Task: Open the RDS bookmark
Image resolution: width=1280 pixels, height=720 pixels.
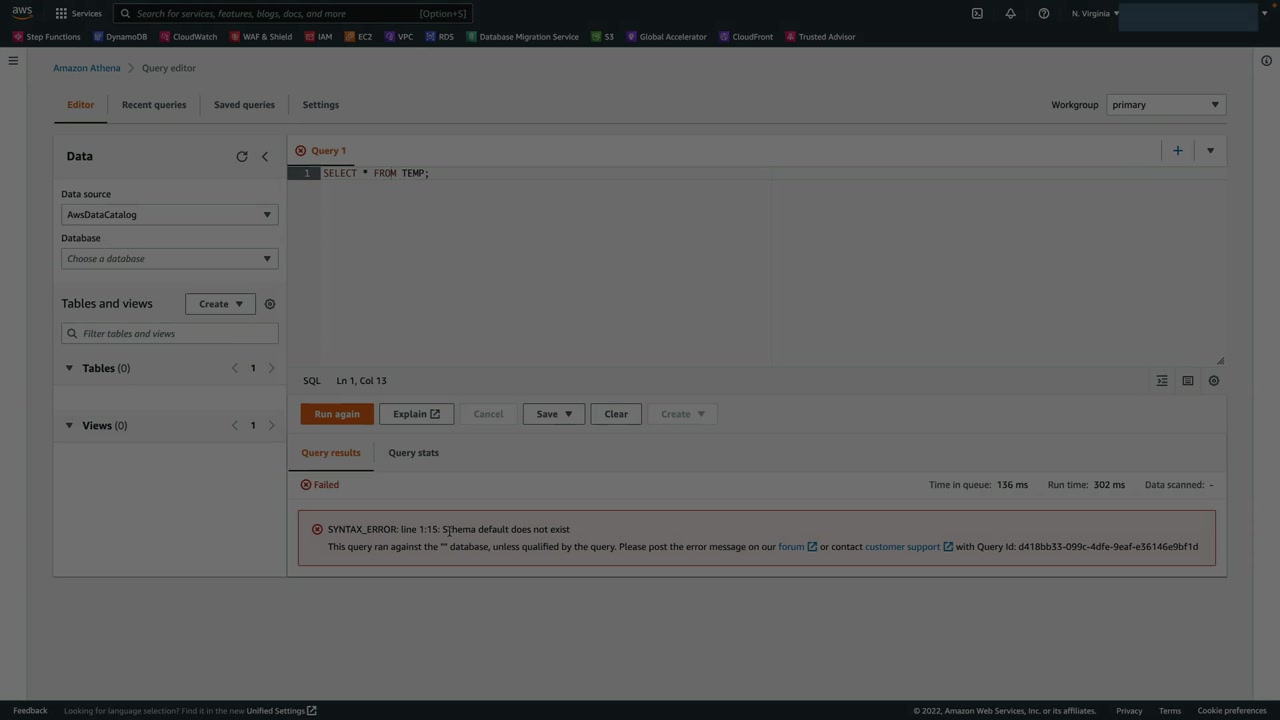Action: pyautogui.click(x=439, y=37)
